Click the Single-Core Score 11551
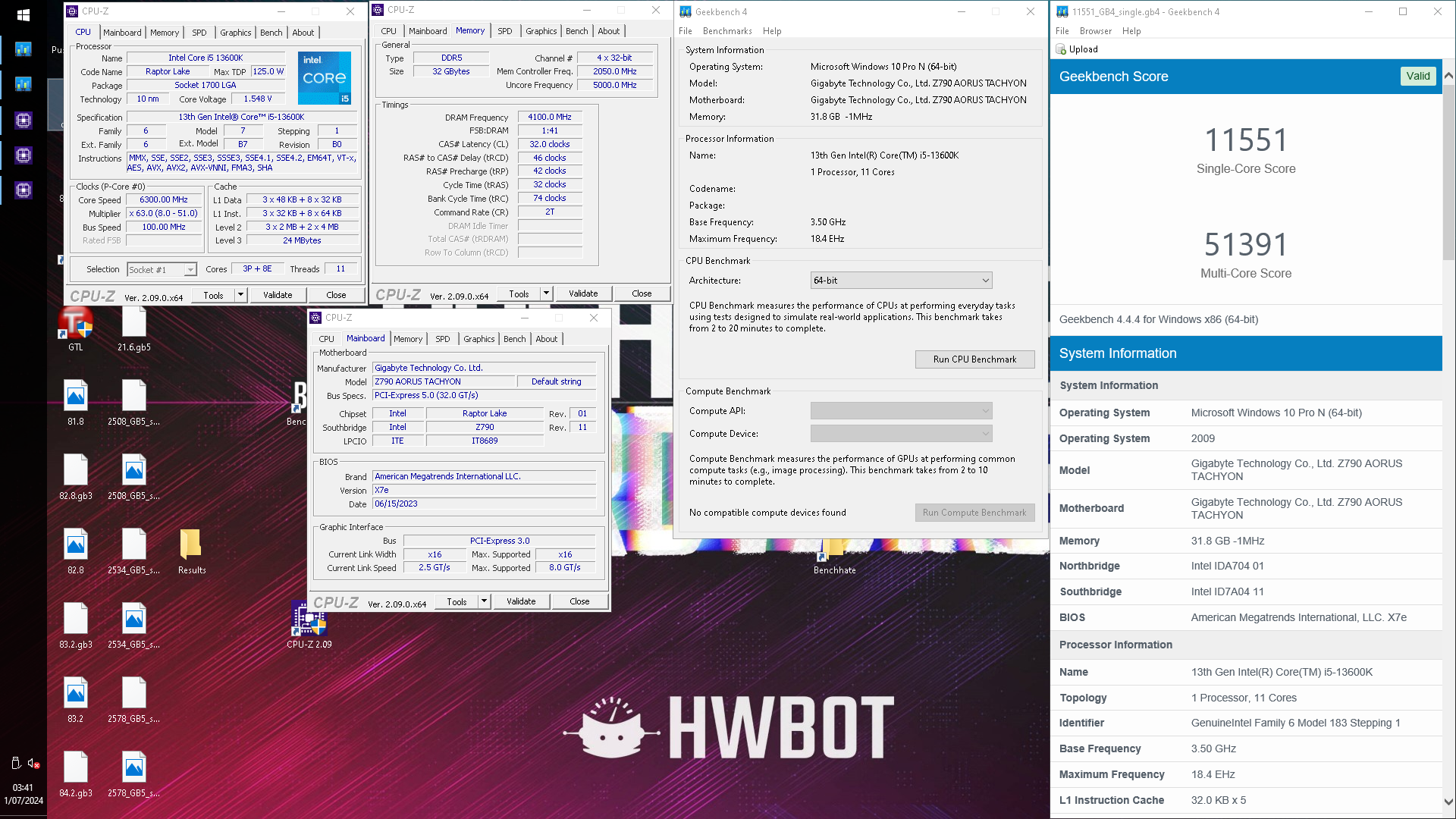This screenshot has height=819, width=1456. pyautogui.click(x=1246, y=140)
